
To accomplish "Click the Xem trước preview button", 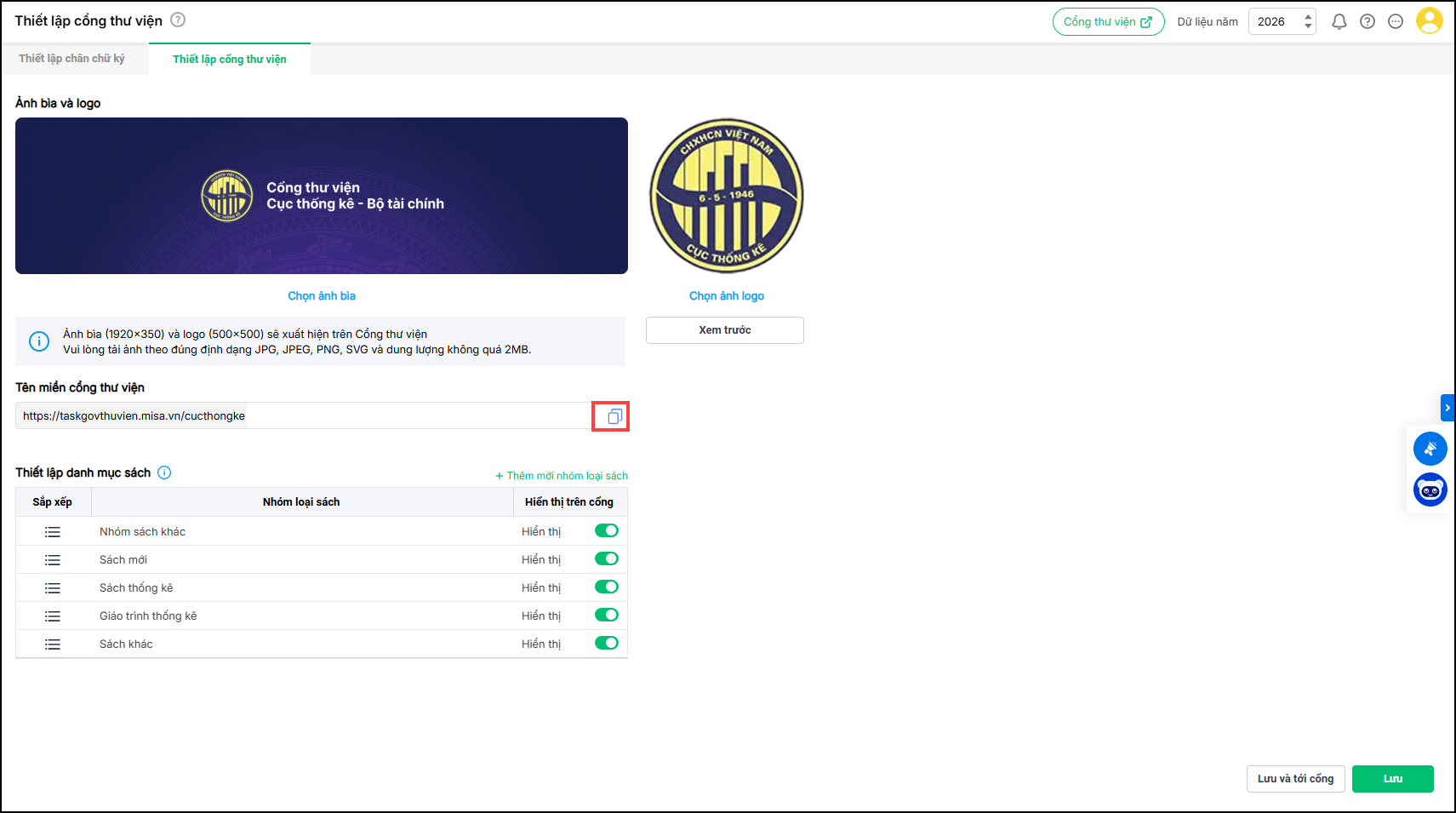I will click(x=725, y=330).
